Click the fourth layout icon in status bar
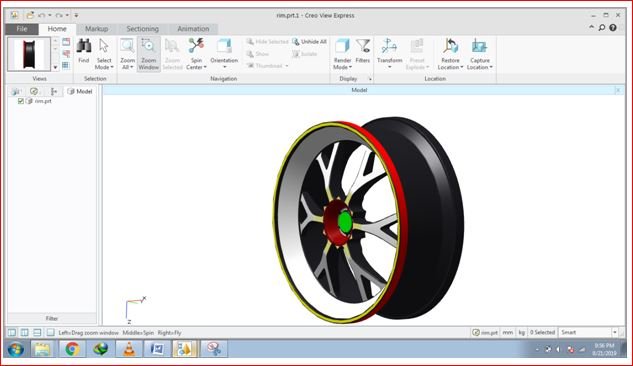Screen dimensions: 633x366 (x=50, y=333)
